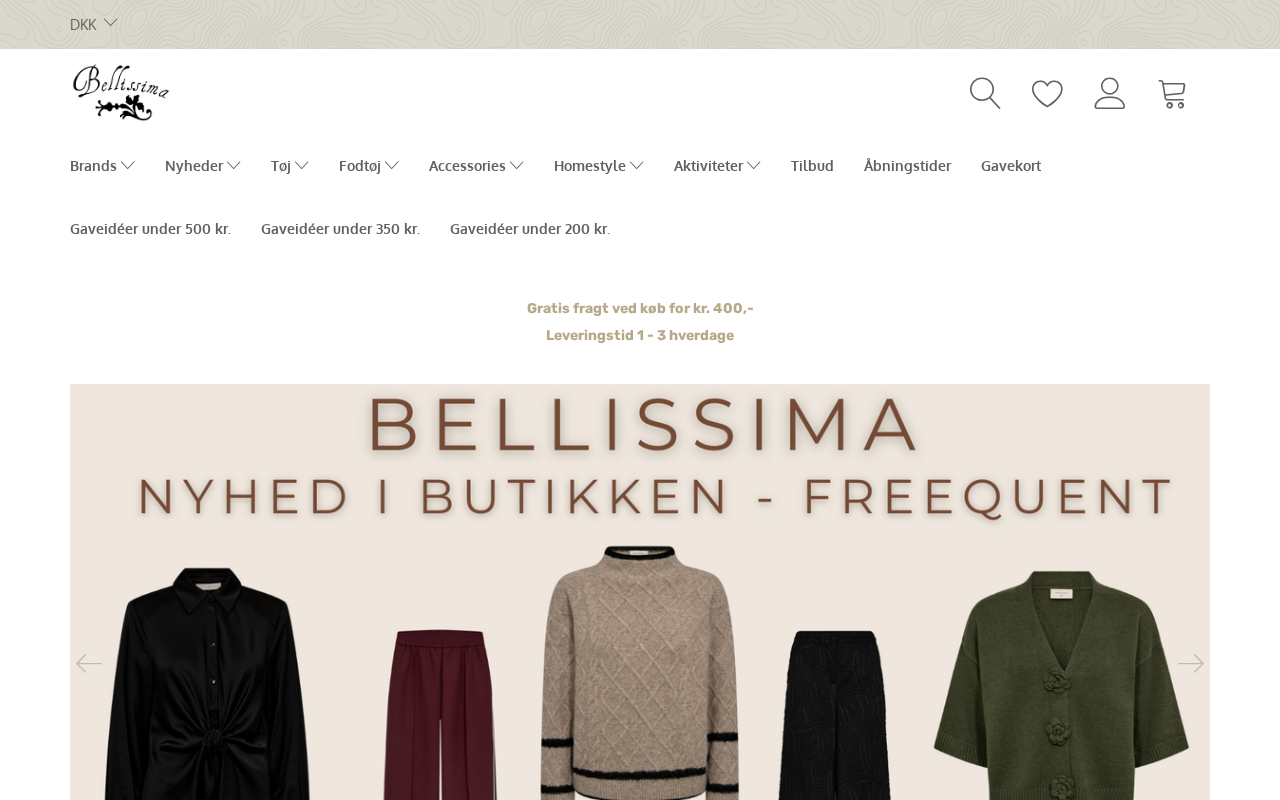Expand the Accessories menu
This screenshot has width=1280, height=800.
click(476, 166)
